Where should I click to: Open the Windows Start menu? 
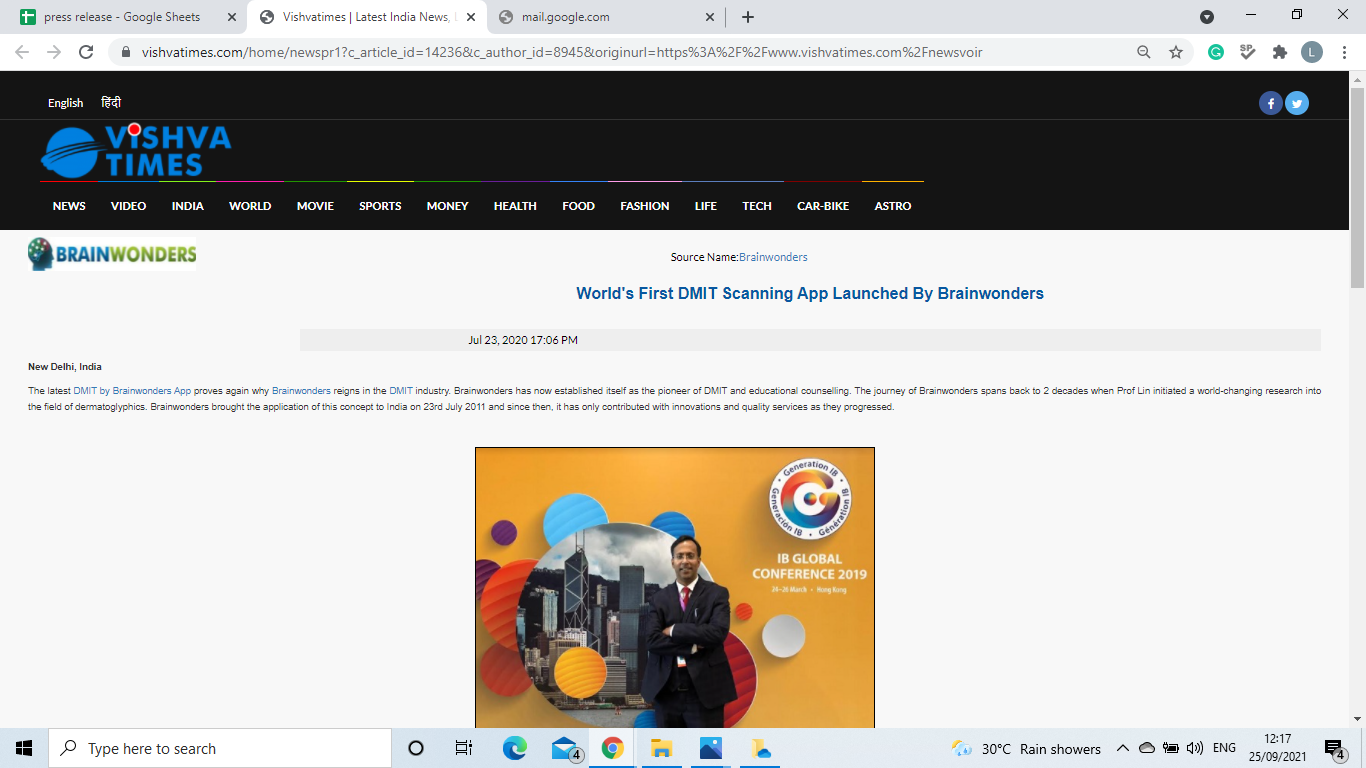pos(24,748)
